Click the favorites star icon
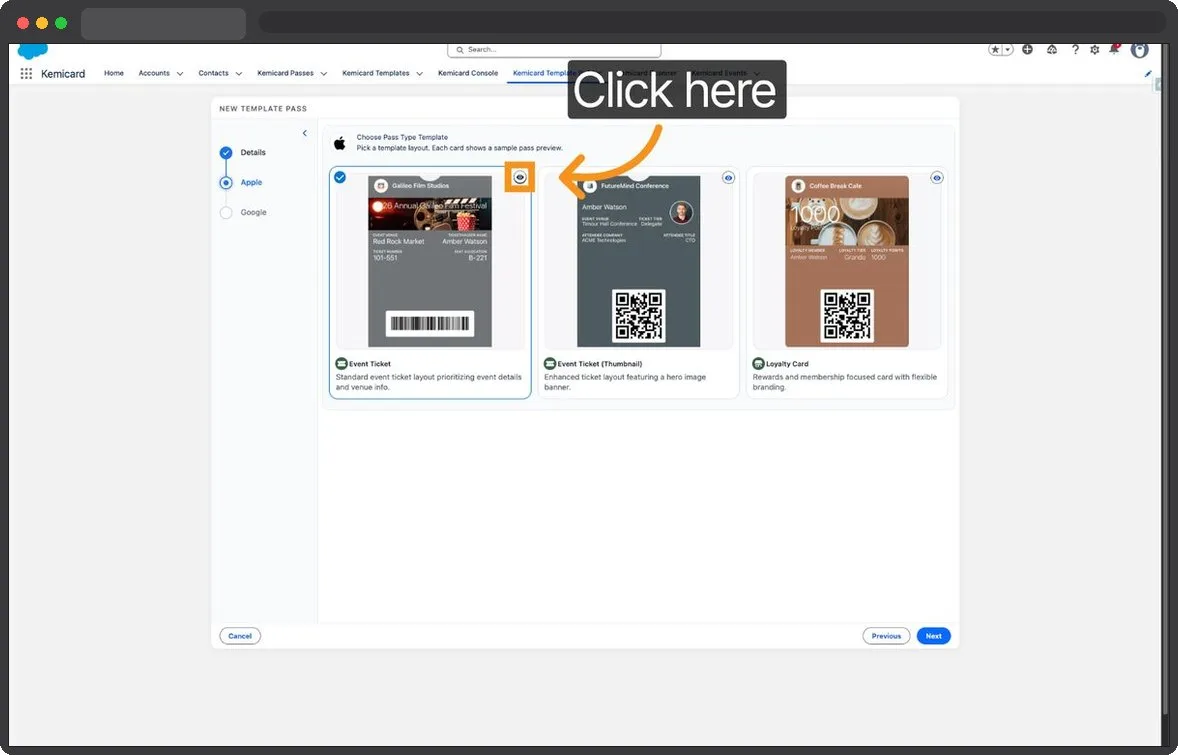The width and height of the screenshot is (1178, 755). [x=995, y=50]
